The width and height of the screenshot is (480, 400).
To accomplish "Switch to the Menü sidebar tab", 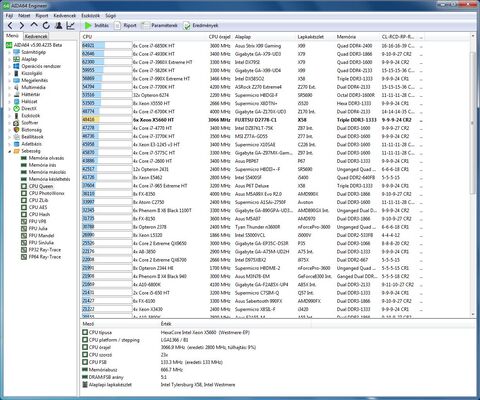I will pos(12,36).
